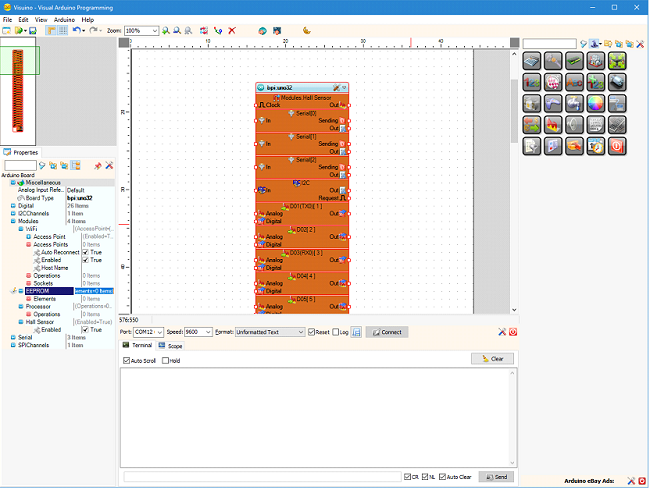The image size is (650, 490).
Task: Open the File menu
Action: point(7,20)
